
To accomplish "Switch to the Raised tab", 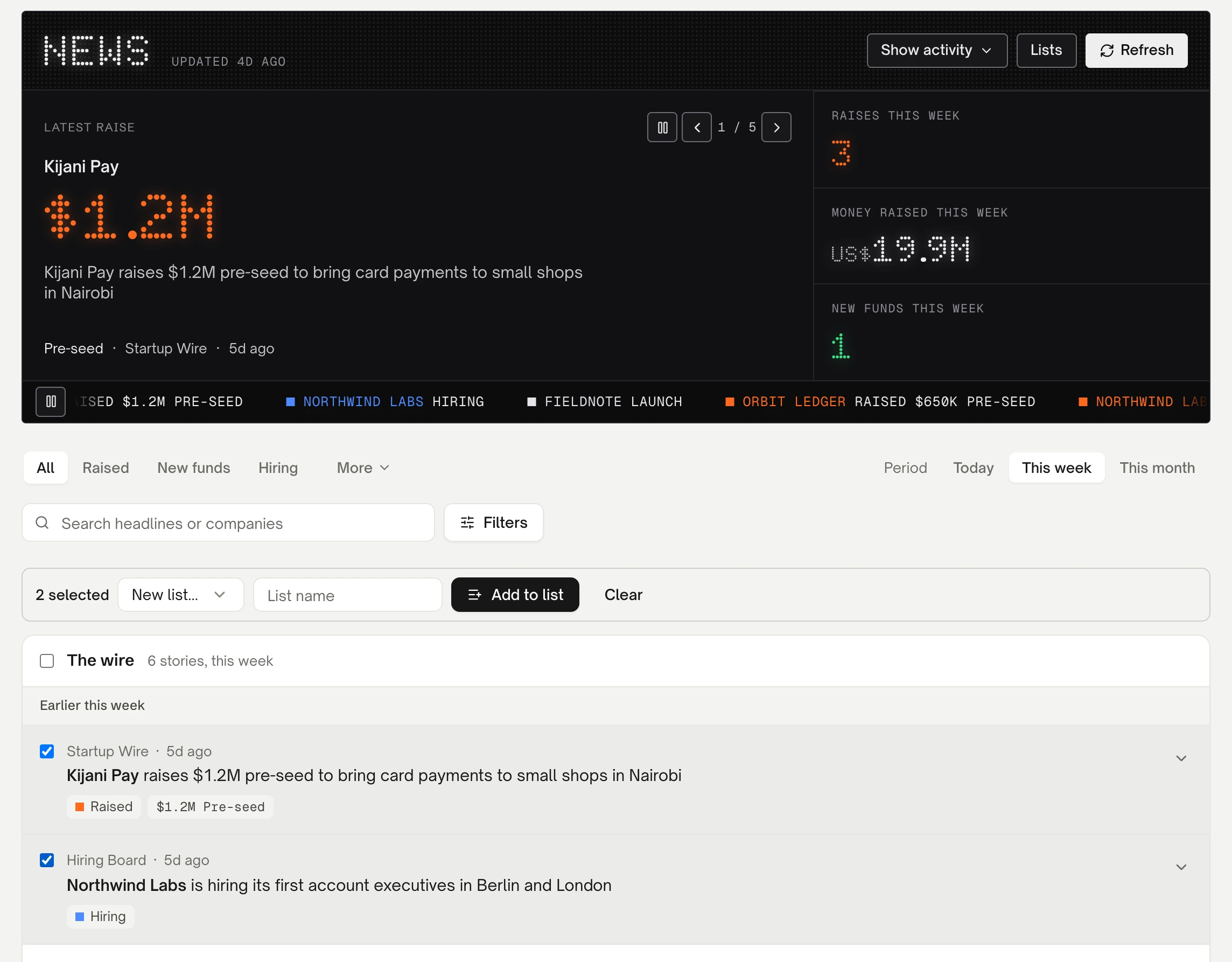I will [x=106, y=468].
